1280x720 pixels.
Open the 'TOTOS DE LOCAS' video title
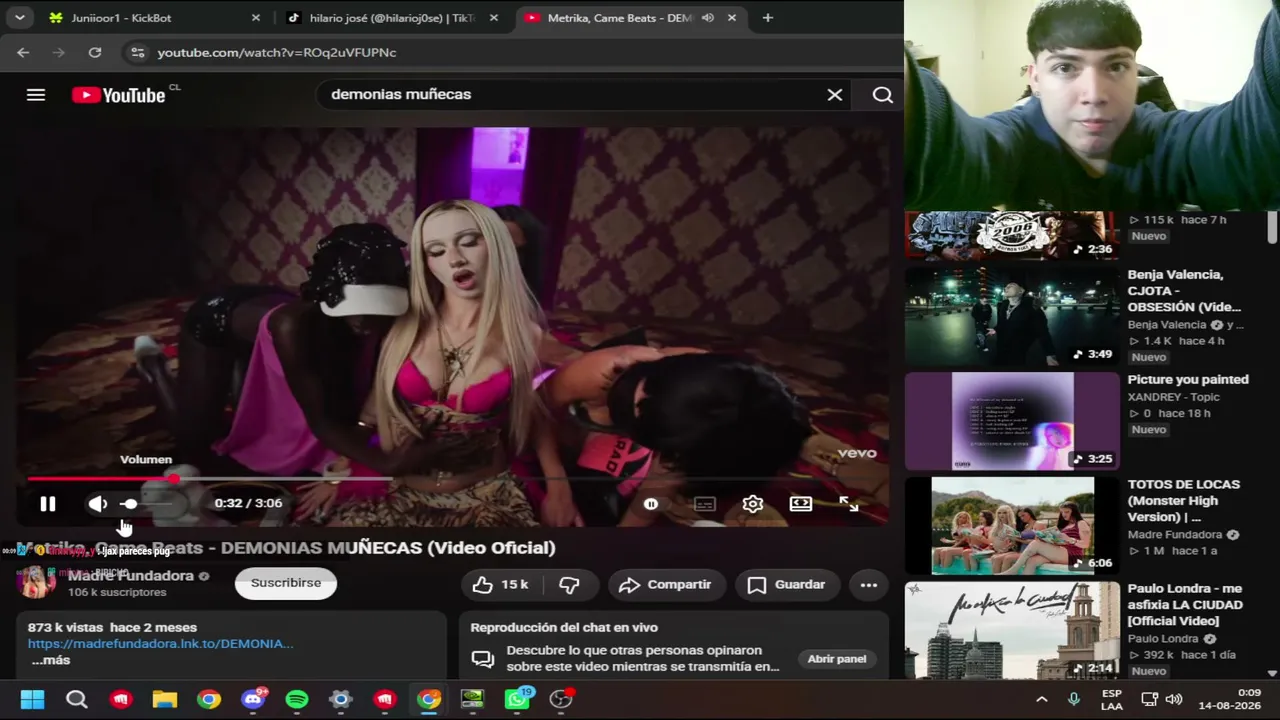(1186, 501)
